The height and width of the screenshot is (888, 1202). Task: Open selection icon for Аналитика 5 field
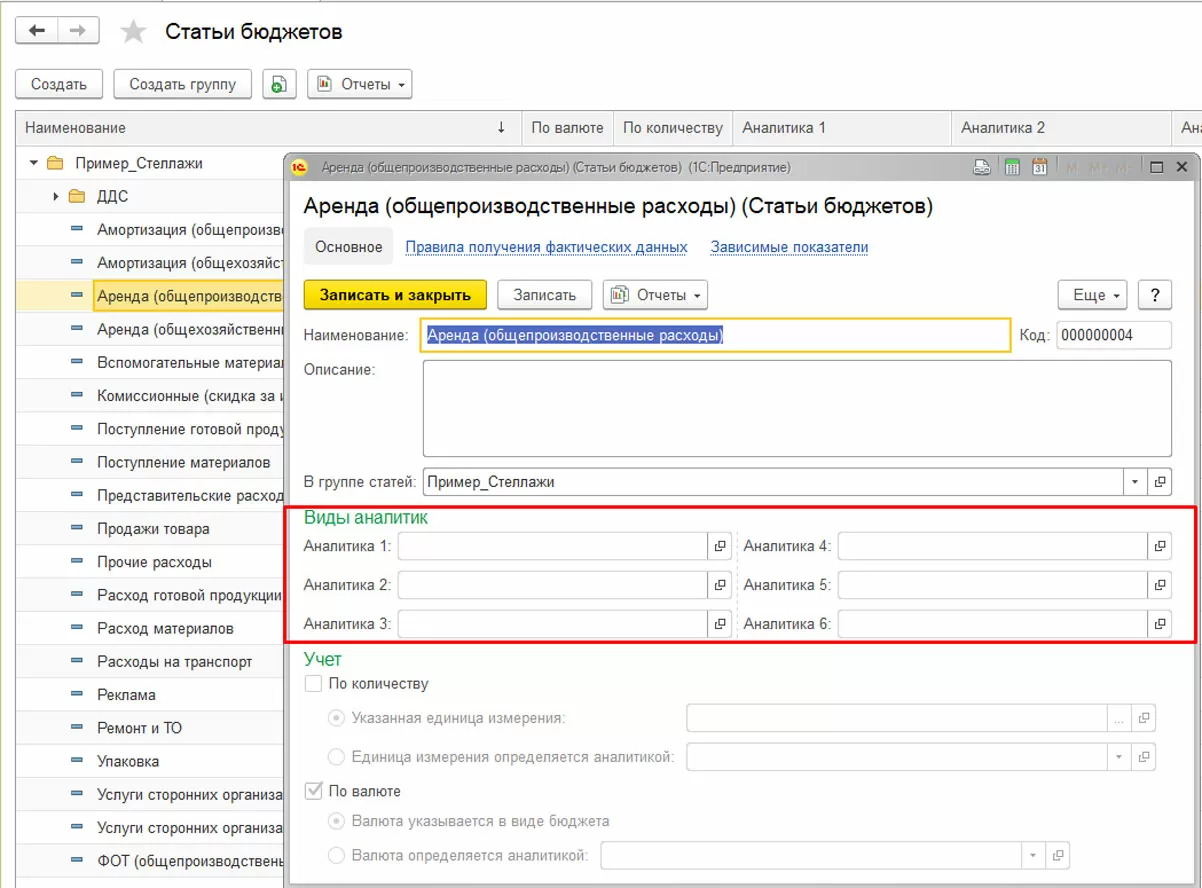[x=1159, y=585]
